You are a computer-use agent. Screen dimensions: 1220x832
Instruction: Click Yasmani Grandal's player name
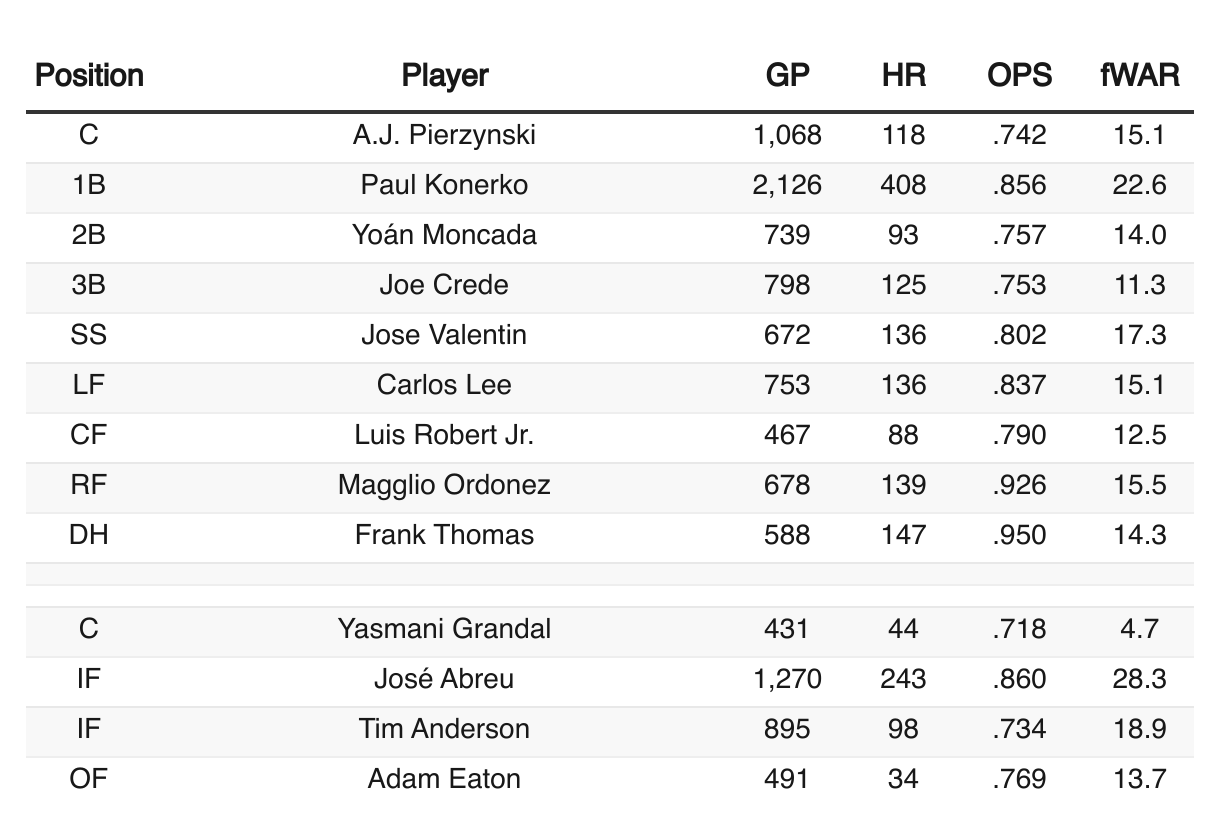click(444, 629)
